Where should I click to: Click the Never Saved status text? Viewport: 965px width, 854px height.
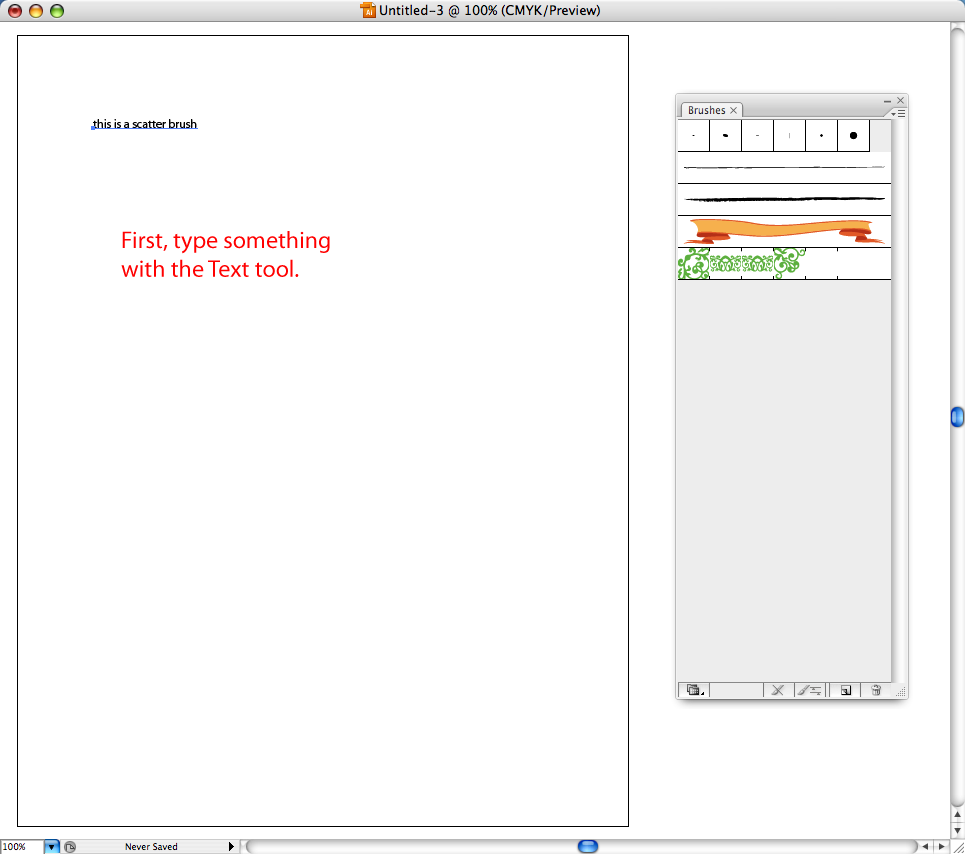[151, 847]
